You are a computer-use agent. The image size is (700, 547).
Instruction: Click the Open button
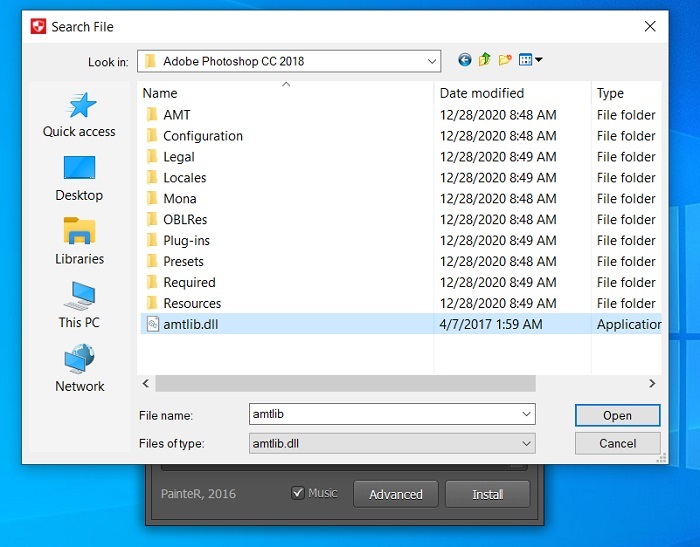pyautogui.click(x=617, y=416)
